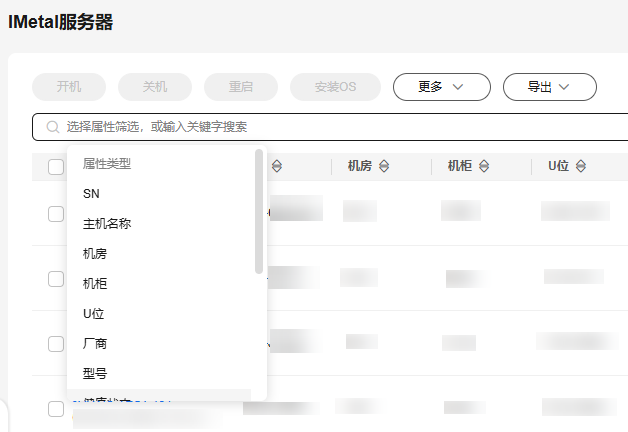This screenshot has width=628, height=432.
Task: Click the 开机 button
Action: (x=69, y=87)
